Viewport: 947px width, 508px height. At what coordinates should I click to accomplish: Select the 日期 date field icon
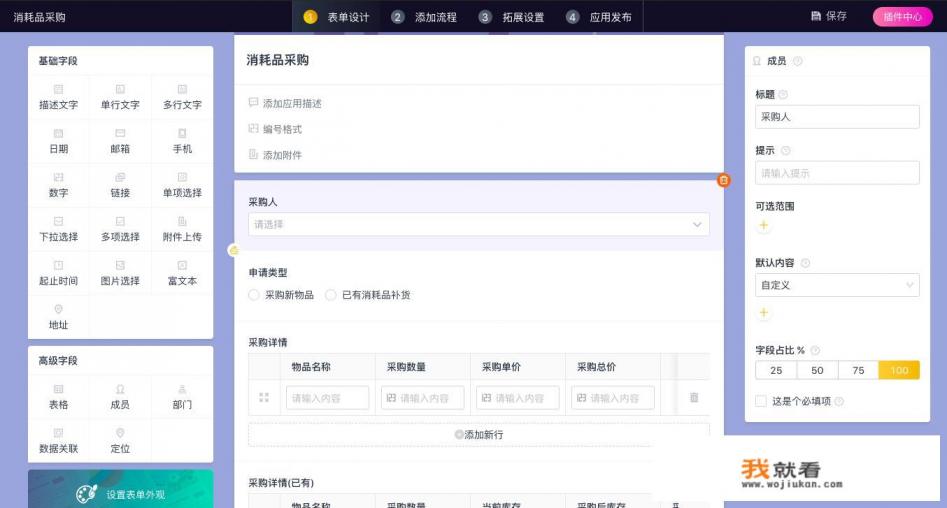coord(58,140)
